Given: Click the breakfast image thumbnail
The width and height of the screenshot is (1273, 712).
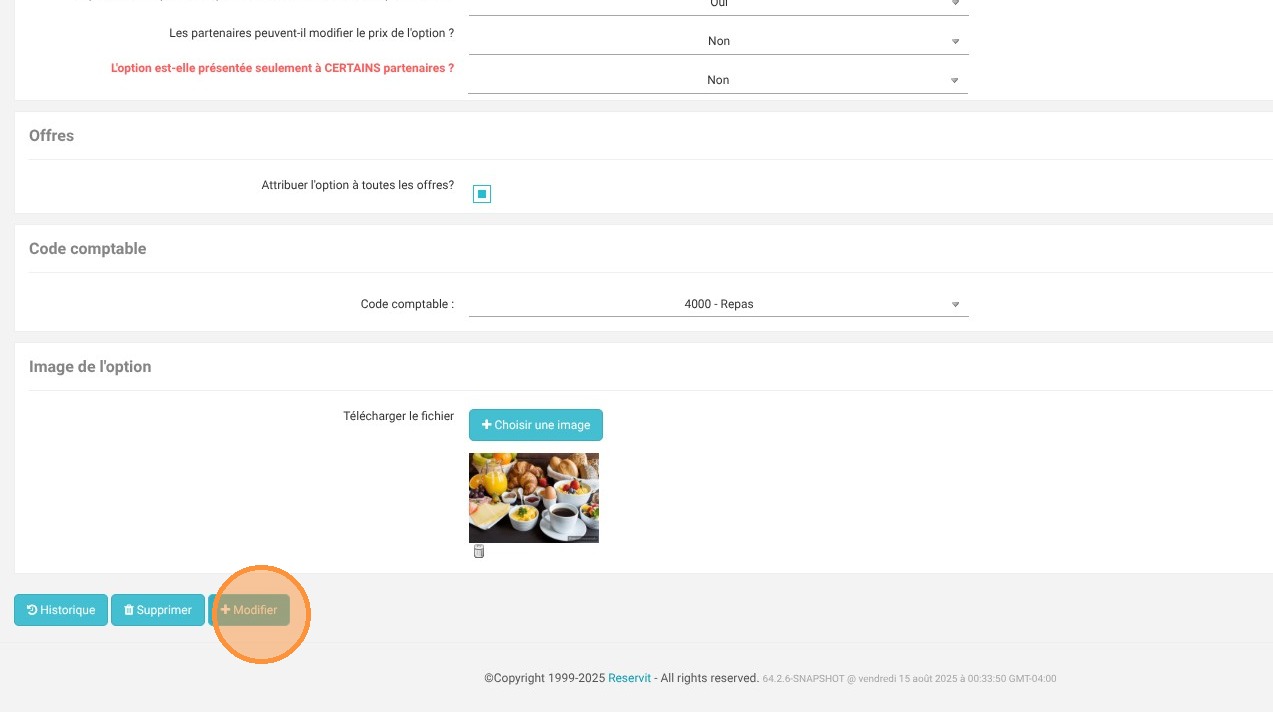Looking at the screenshot, I should pyautogui.click(x=534, y=498).
